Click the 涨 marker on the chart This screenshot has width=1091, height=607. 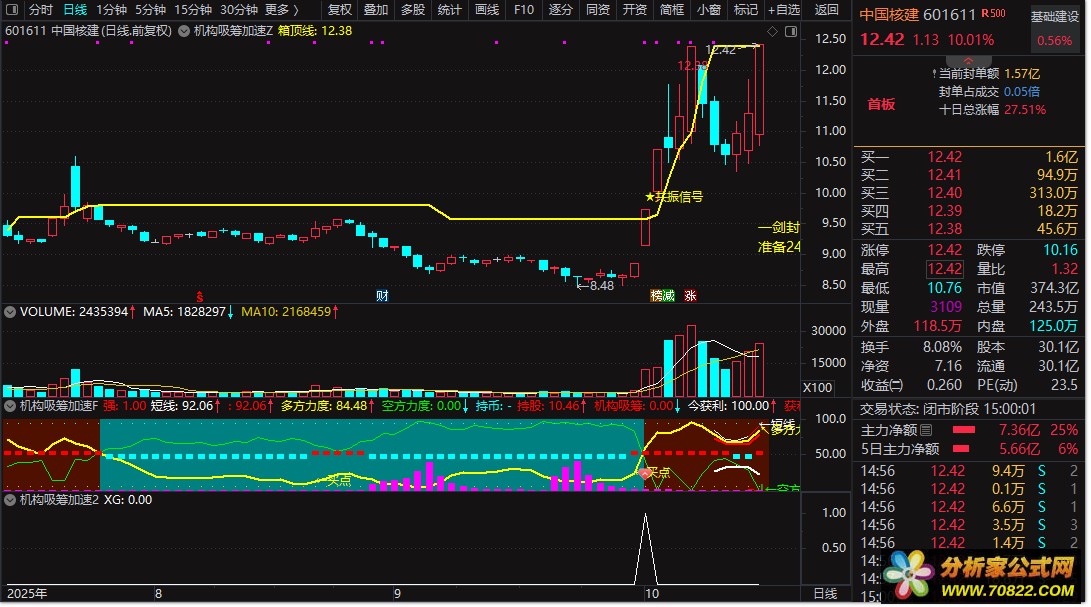pyautogui.click(x=690, y=296)
